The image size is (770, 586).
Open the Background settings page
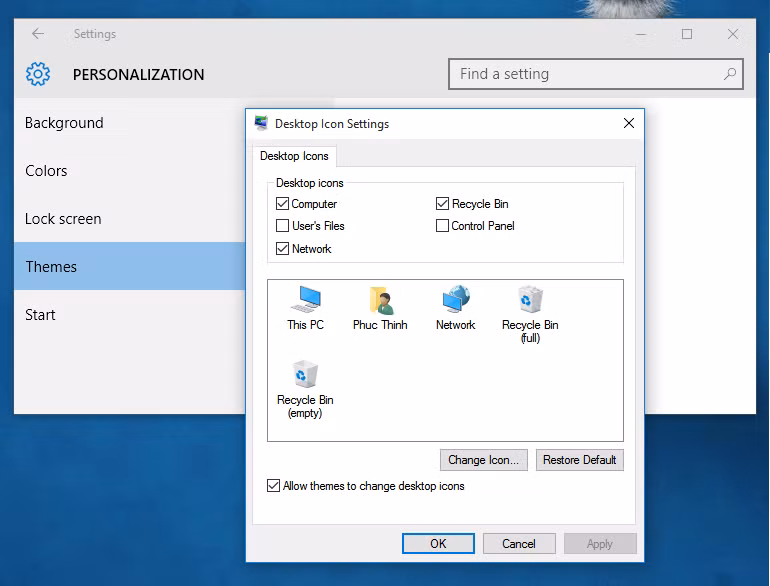click(64, 123)
